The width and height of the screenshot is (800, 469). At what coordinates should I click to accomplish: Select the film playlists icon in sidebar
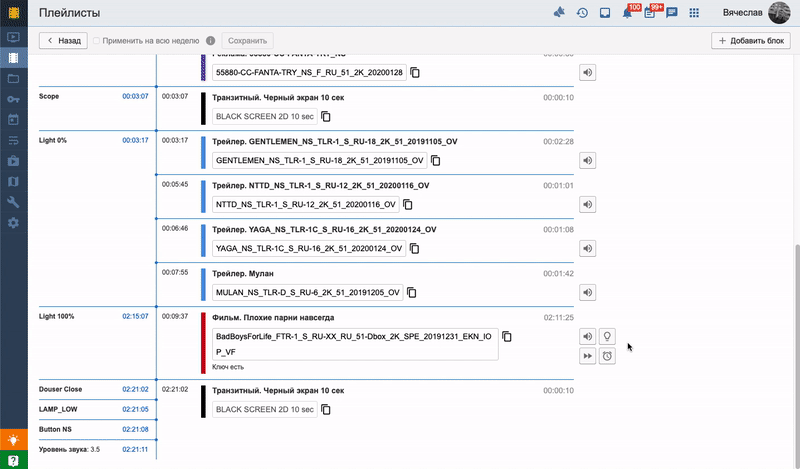pyautogui.click(x=14, y=58)
